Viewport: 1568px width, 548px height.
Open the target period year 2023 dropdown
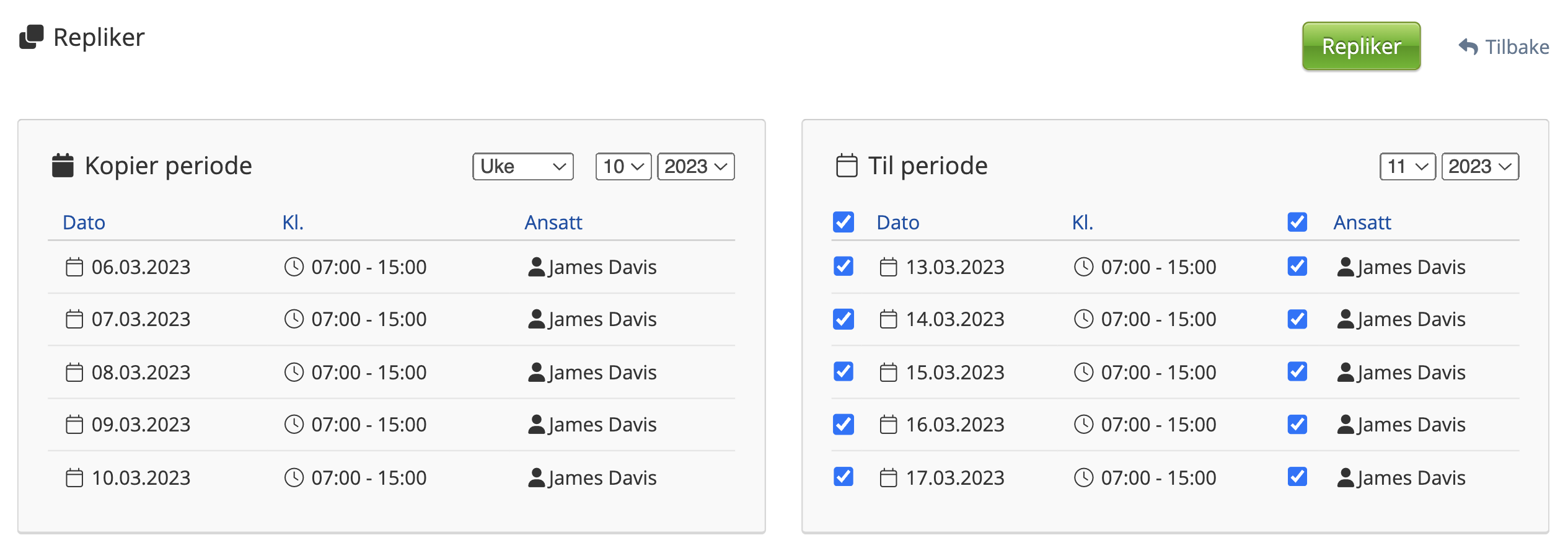point(1479,166)
